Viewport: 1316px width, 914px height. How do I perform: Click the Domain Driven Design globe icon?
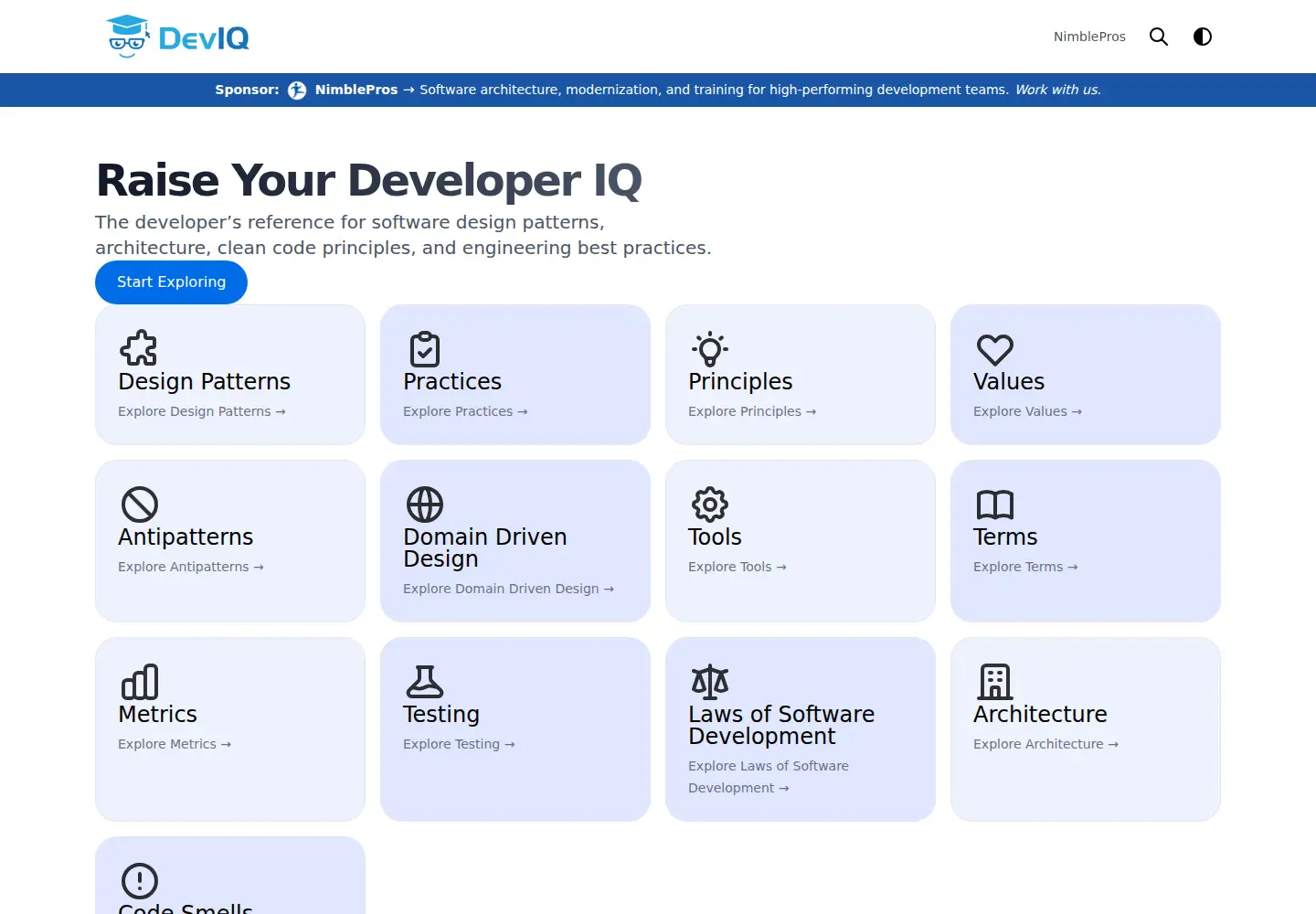(424, 504)
